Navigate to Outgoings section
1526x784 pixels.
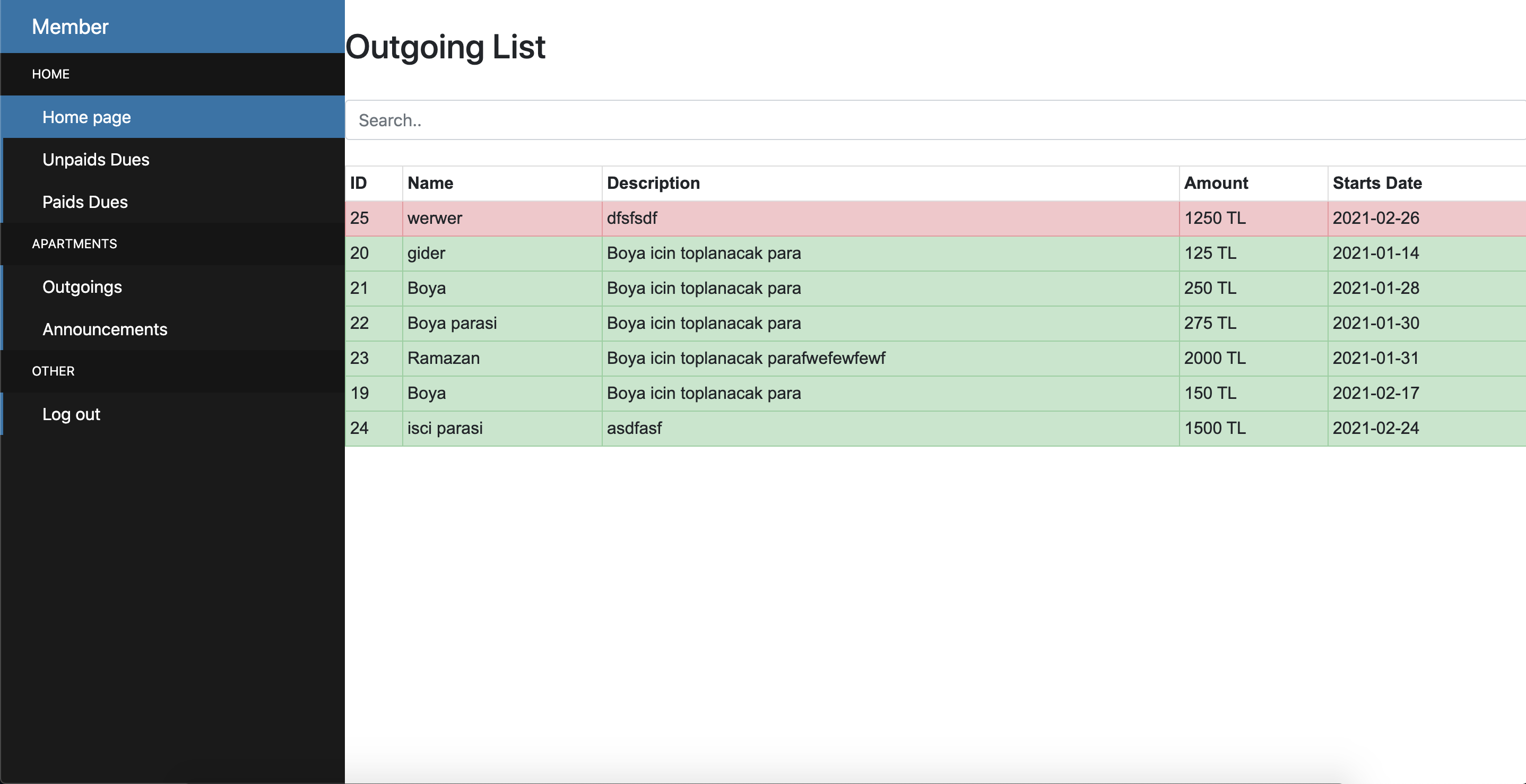click(x=82, y=286)
